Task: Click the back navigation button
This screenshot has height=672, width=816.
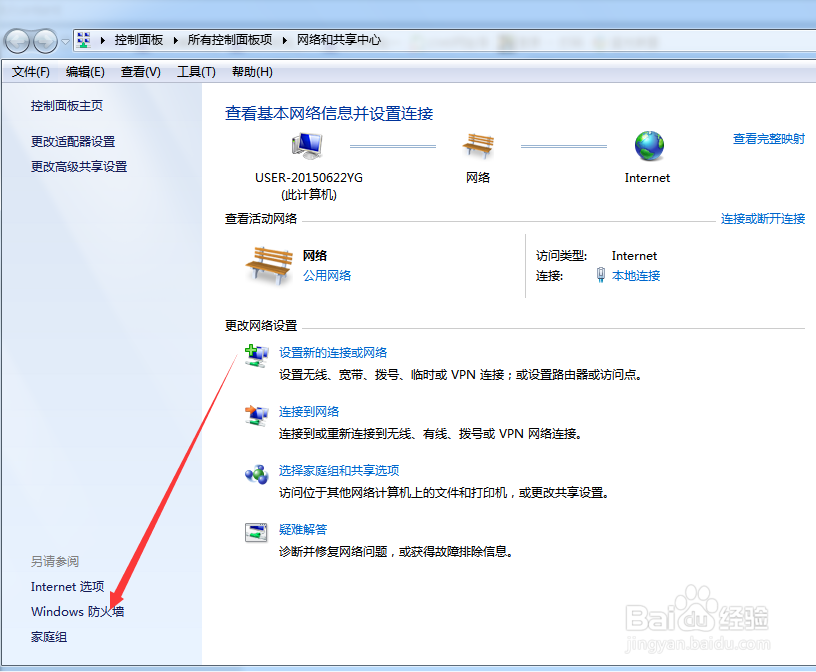Action: click(x=17, y=41)
